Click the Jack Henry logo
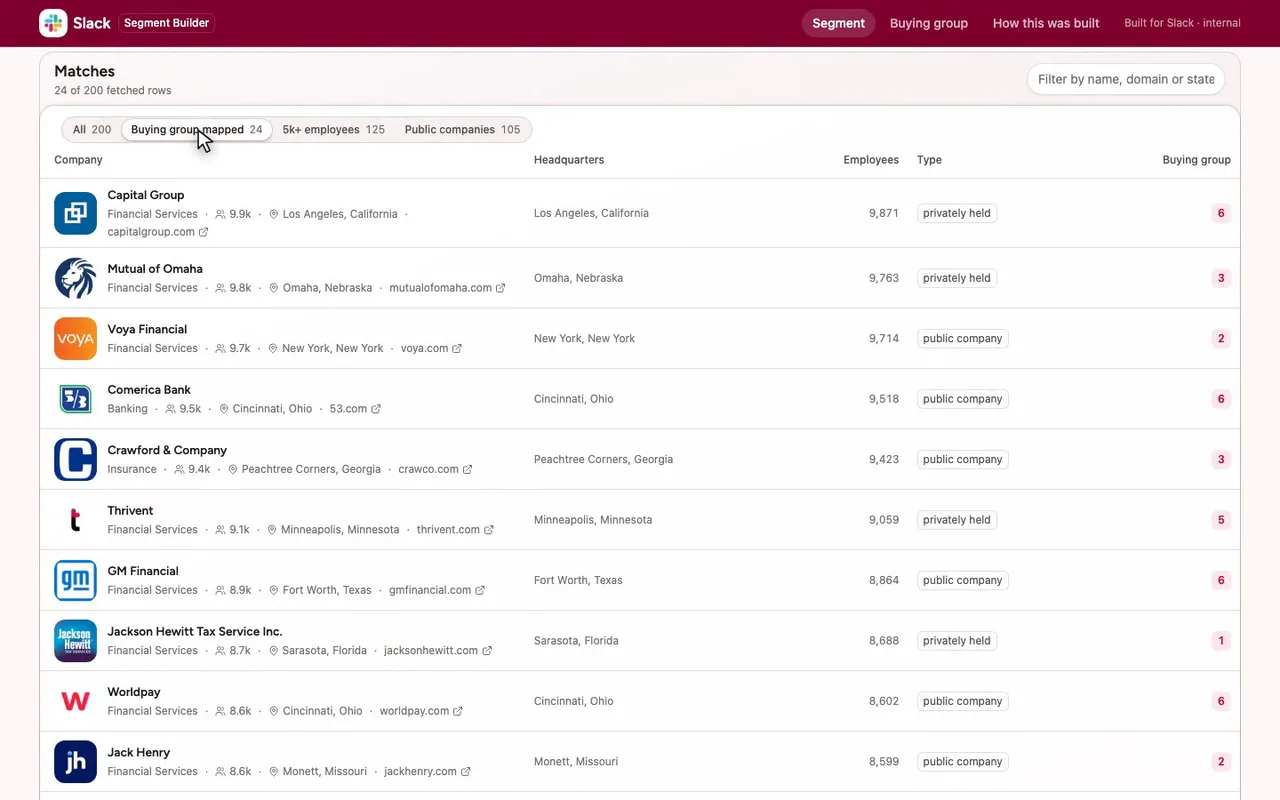The width and height of the screenshot is (1280, 800). [75, 762]
